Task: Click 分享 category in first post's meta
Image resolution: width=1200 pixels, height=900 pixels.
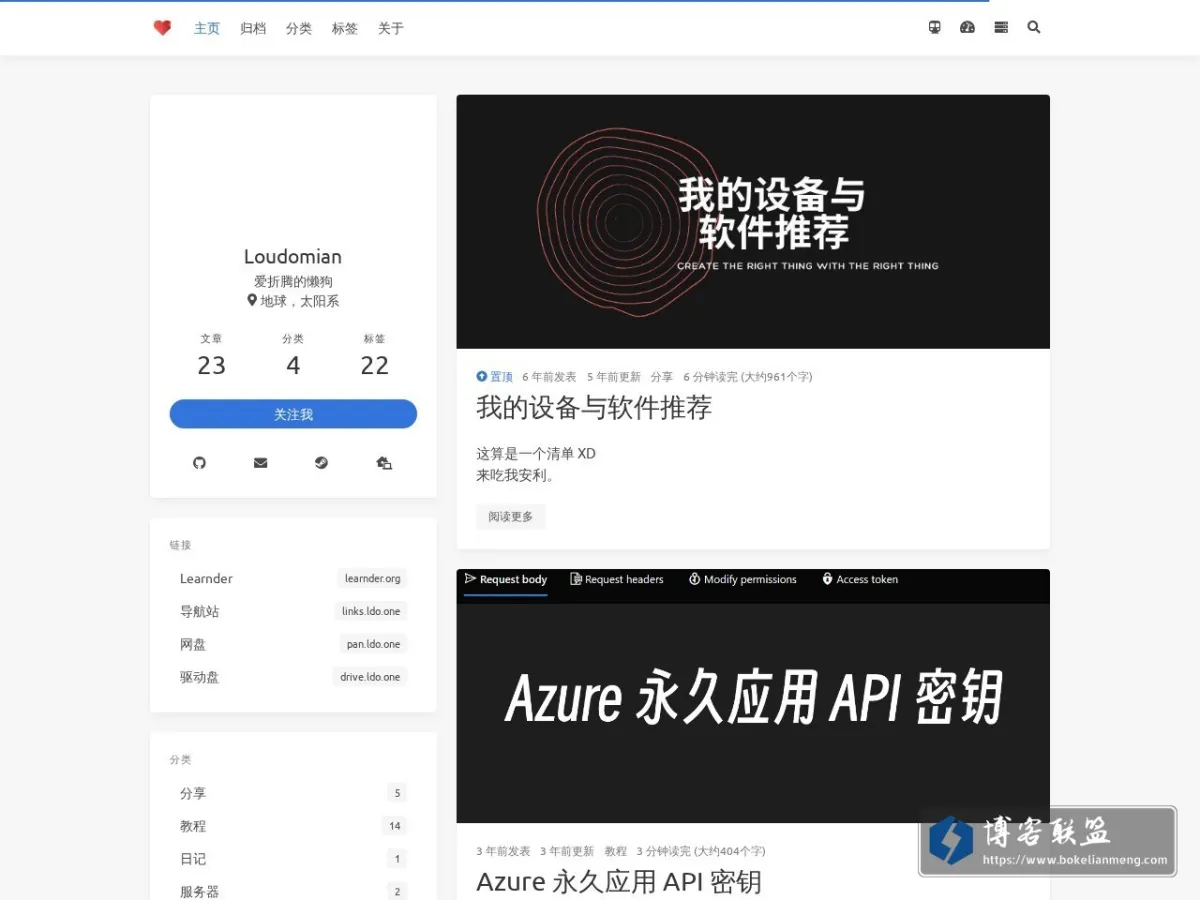Action: 662,377
